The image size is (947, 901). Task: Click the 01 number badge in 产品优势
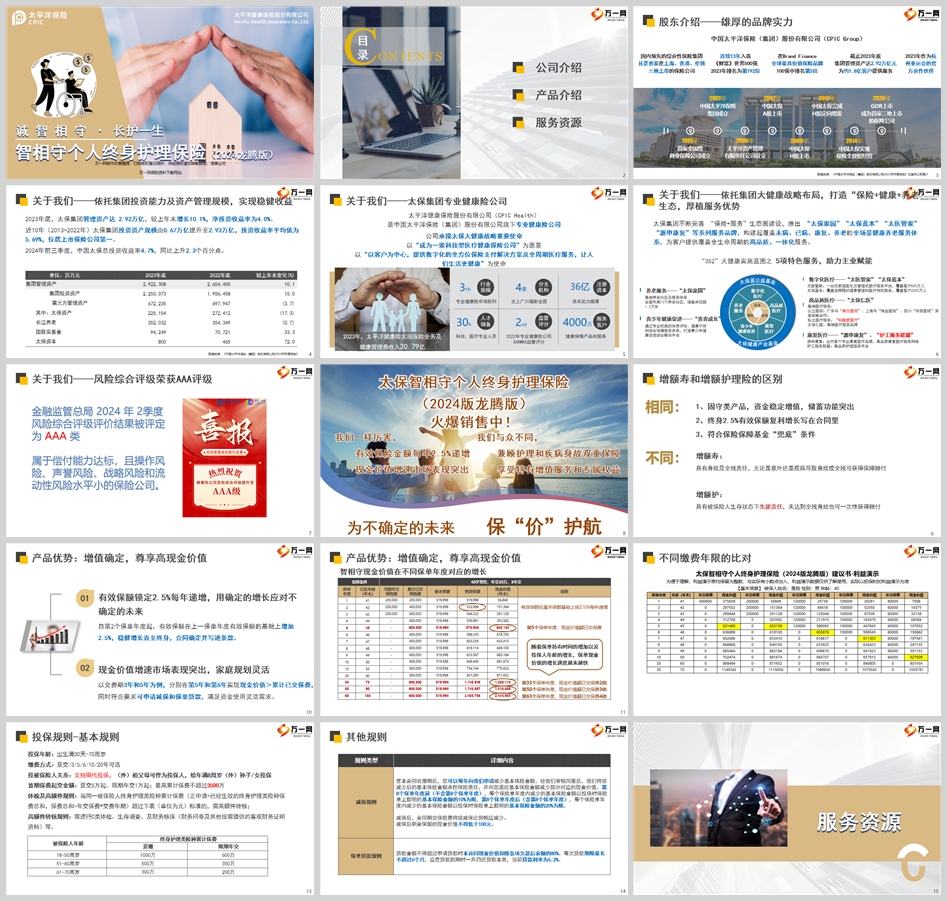click(x=85, y=598)
